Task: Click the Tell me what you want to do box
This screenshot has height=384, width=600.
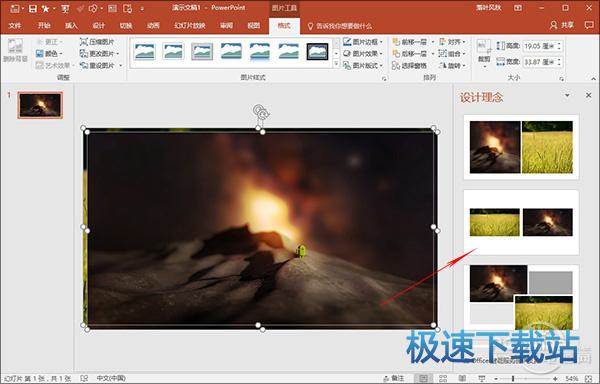Action: point(340,26)
